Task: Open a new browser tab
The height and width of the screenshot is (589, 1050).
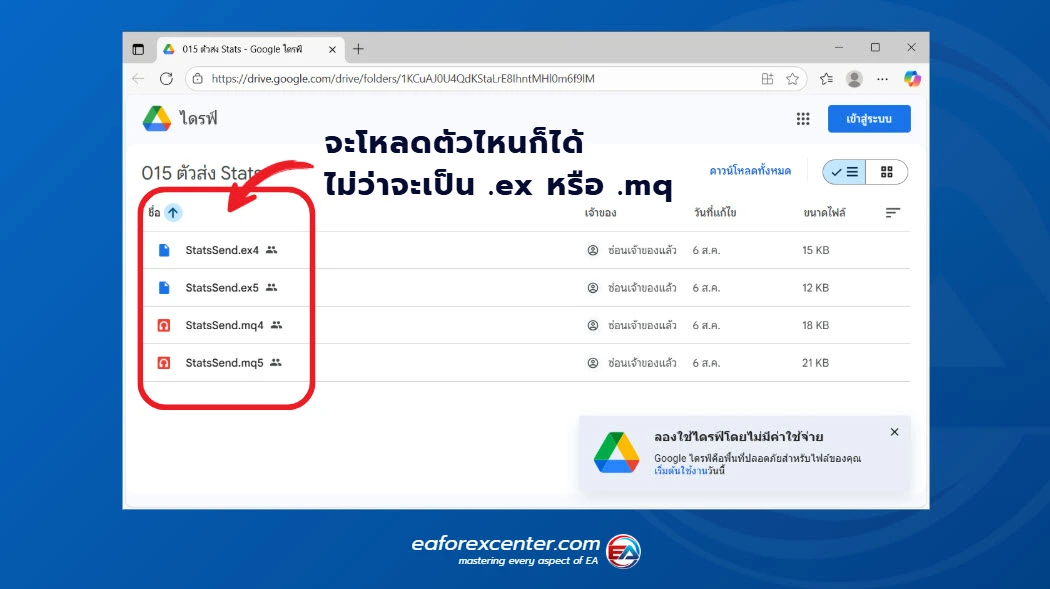Action: [358, 49]
